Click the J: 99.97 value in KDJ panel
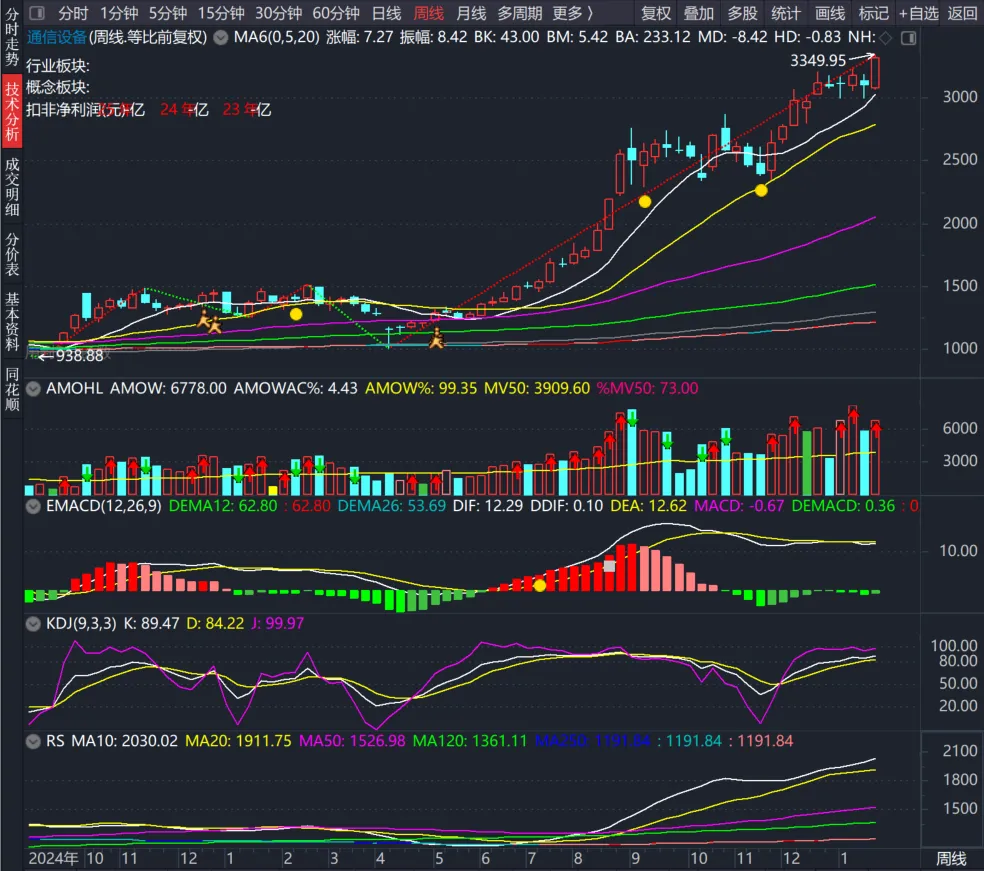Viewport: 984px width, 871px height. pos(277,624)
